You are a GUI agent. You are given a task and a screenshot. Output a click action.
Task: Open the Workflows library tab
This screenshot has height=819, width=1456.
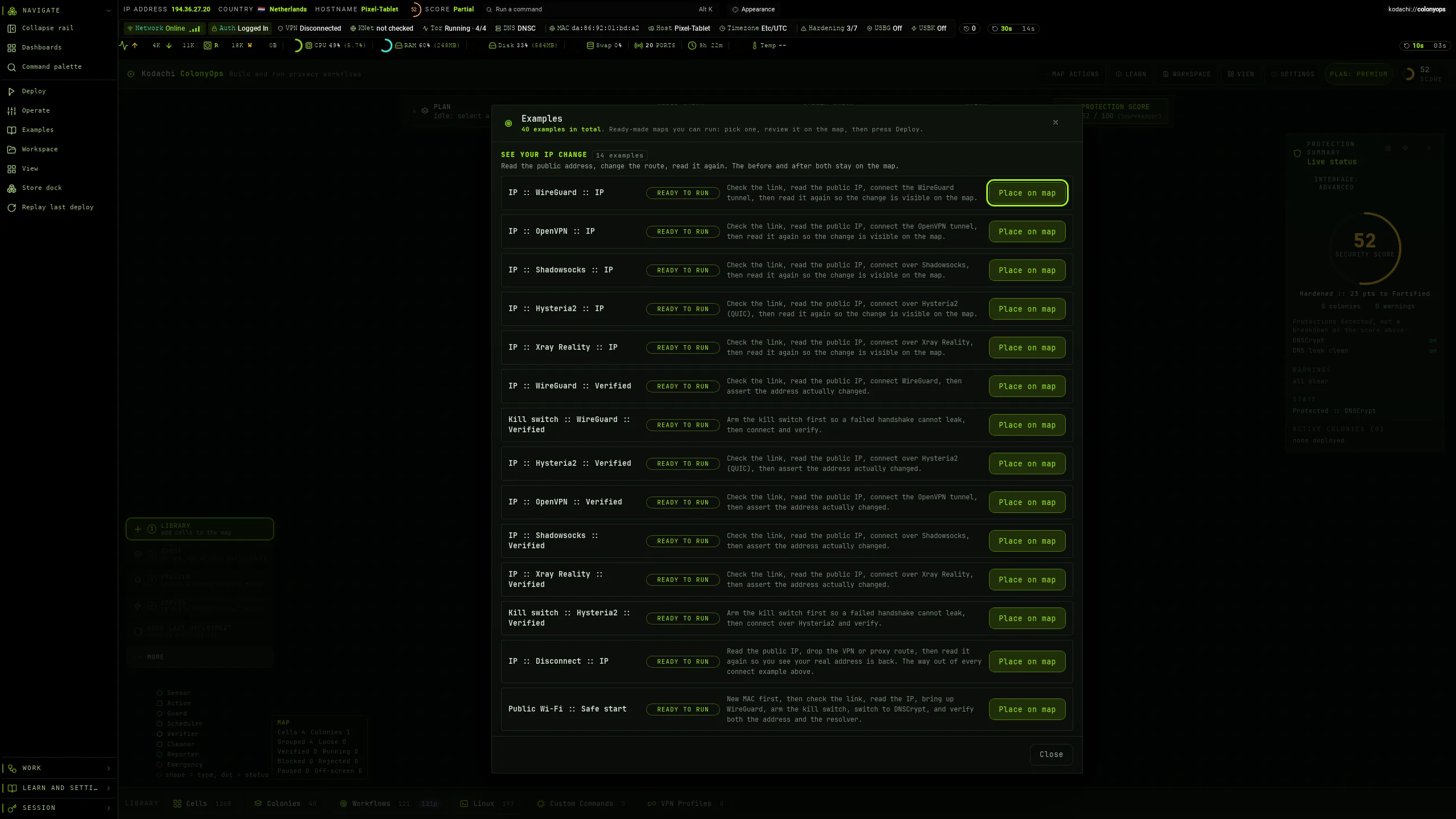click(390, 804)
